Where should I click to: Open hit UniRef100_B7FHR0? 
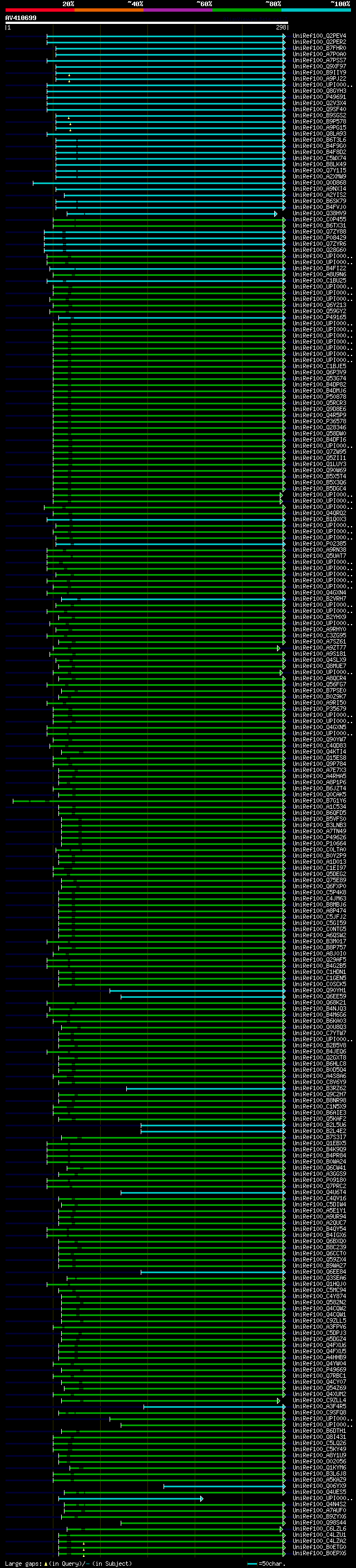click(319, 48)
